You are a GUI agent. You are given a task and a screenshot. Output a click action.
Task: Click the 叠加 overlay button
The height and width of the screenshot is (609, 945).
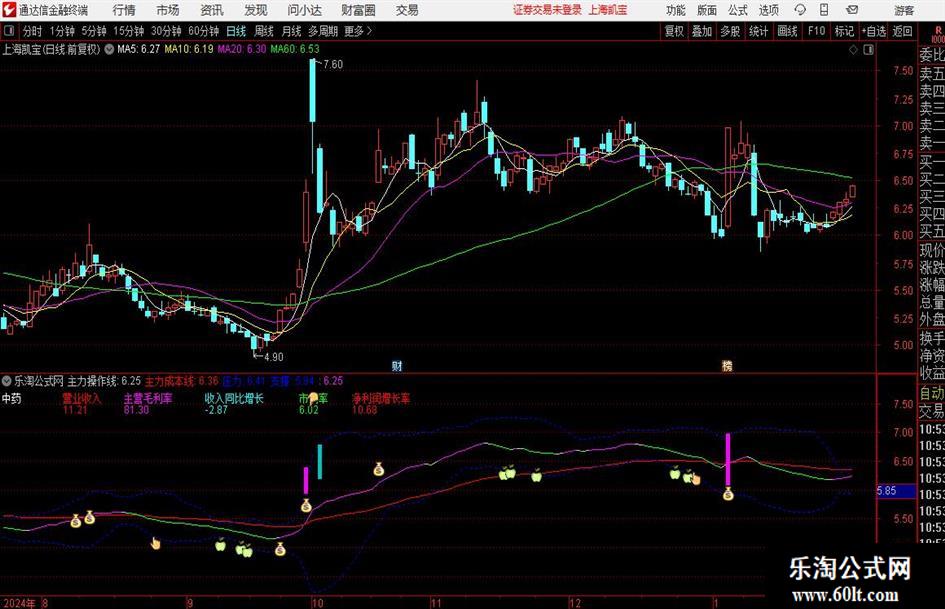tap(702, 31)
